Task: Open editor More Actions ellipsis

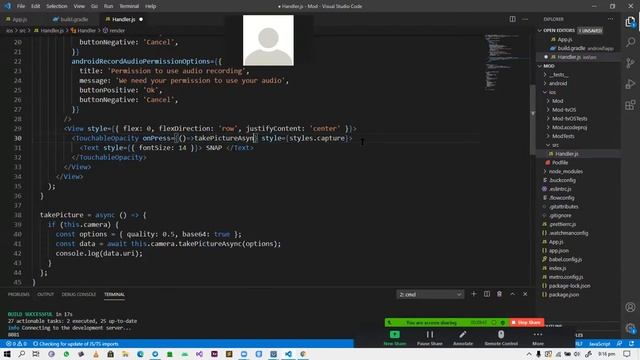Action: pyautogui.click(x=525, y=19)
